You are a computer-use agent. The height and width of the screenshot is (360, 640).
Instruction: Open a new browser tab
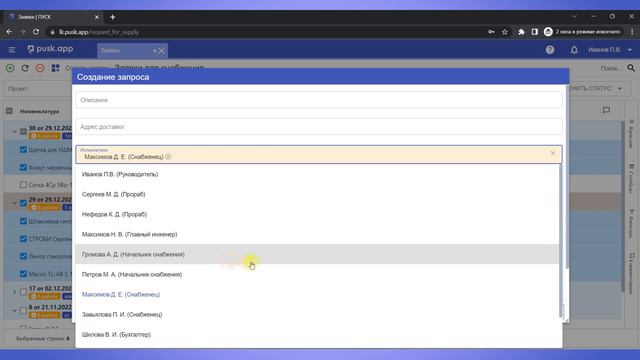[113, 17]
